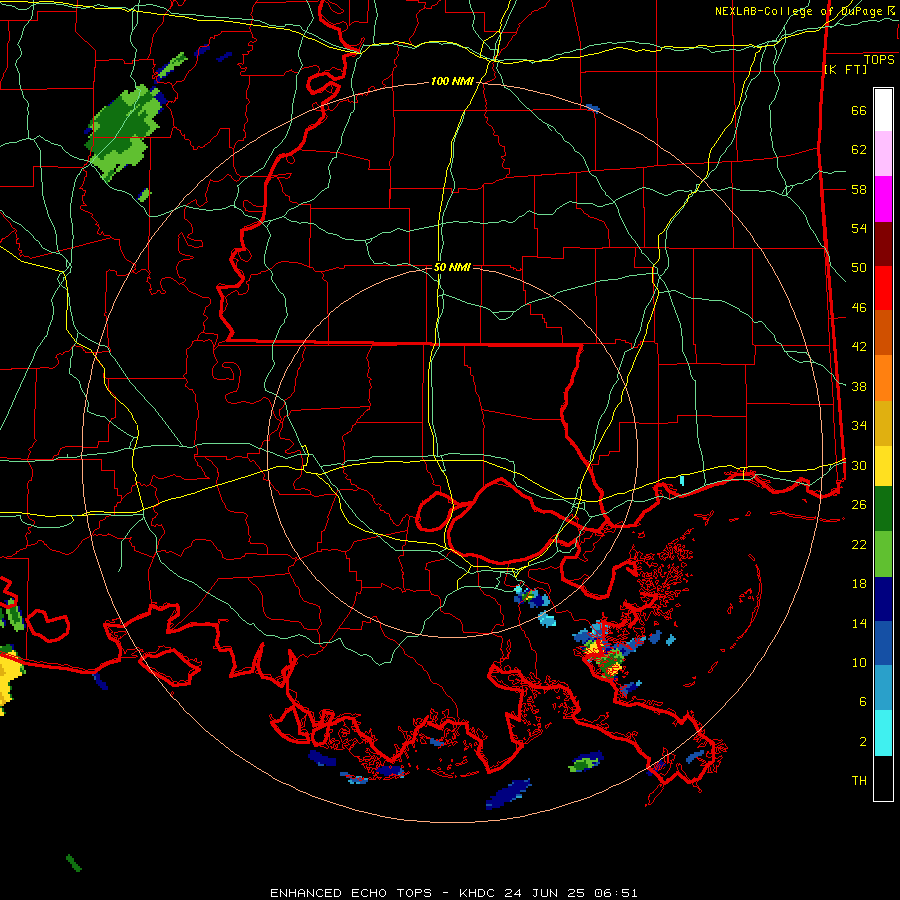
Task: Click the '54' legend value
Action: pos(859,228)
